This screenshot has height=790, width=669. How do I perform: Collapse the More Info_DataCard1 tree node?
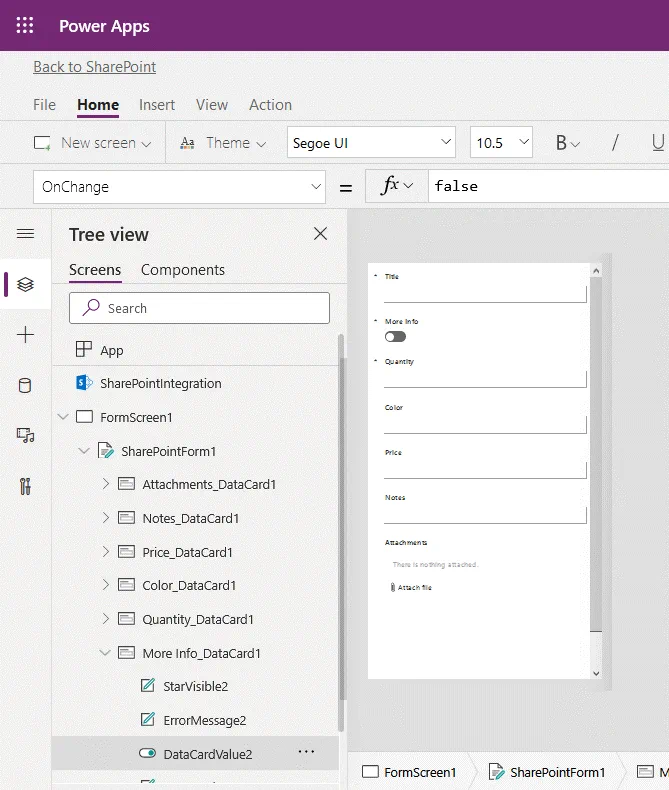106,653
